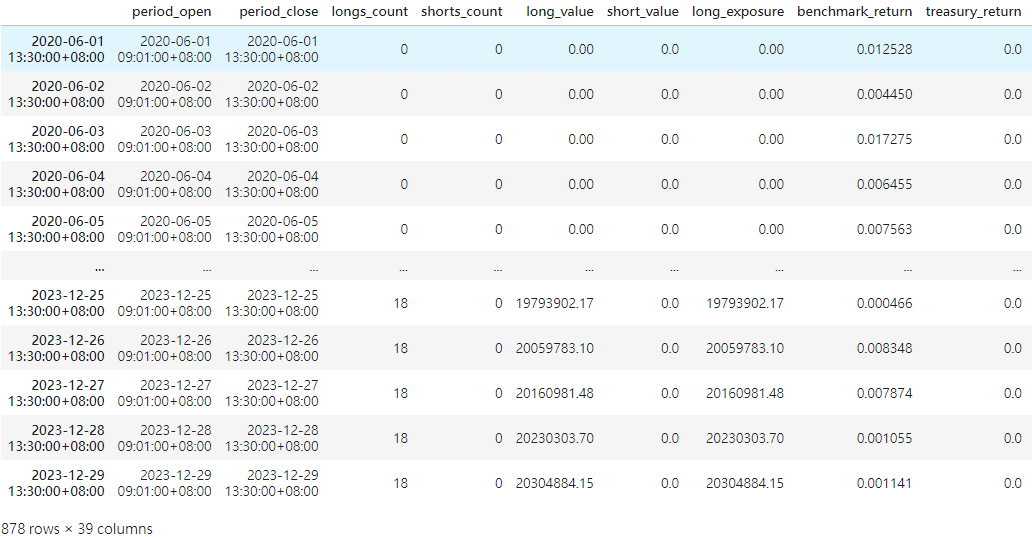The width and height of the screenshot is (1032, 537).
Task: Click the longs_count column header
Action: tap(370, 12)
